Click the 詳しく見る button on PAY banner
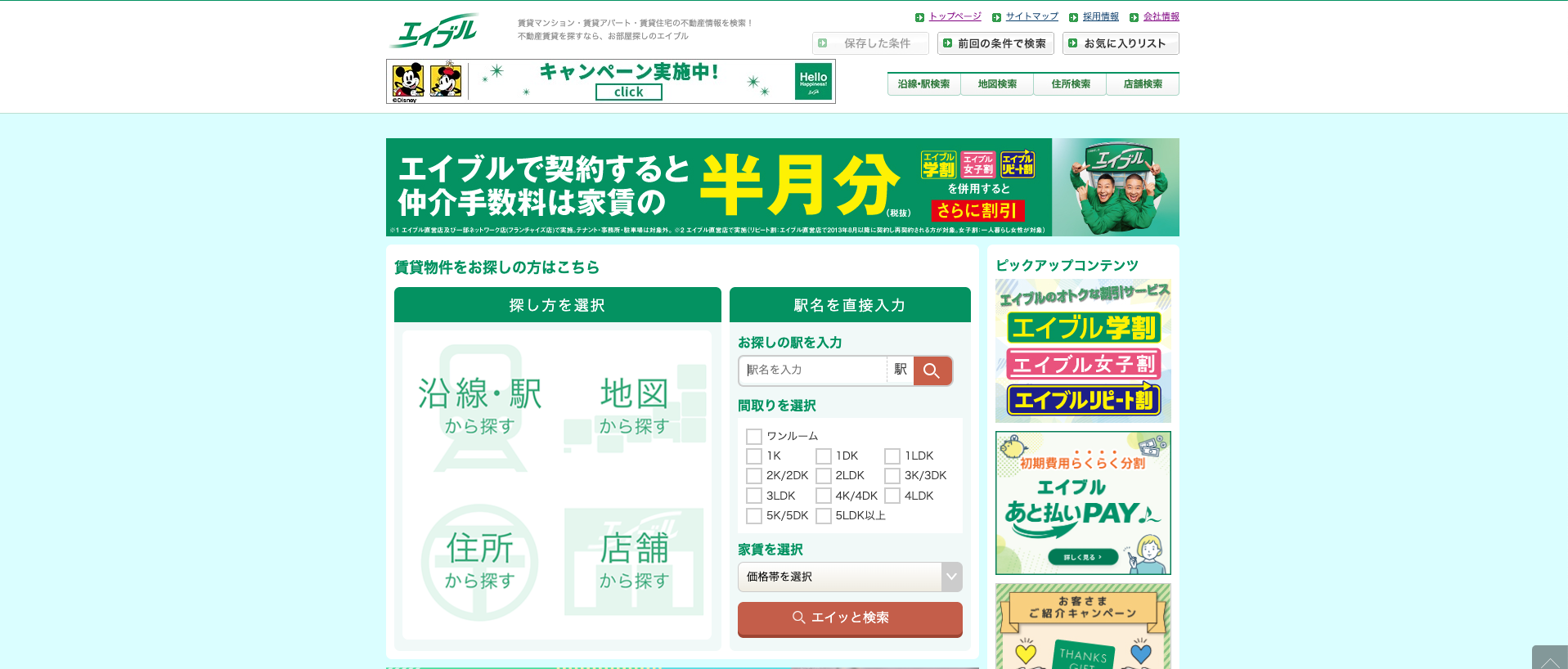The image size is (1568, 669). pos(1083,557)
